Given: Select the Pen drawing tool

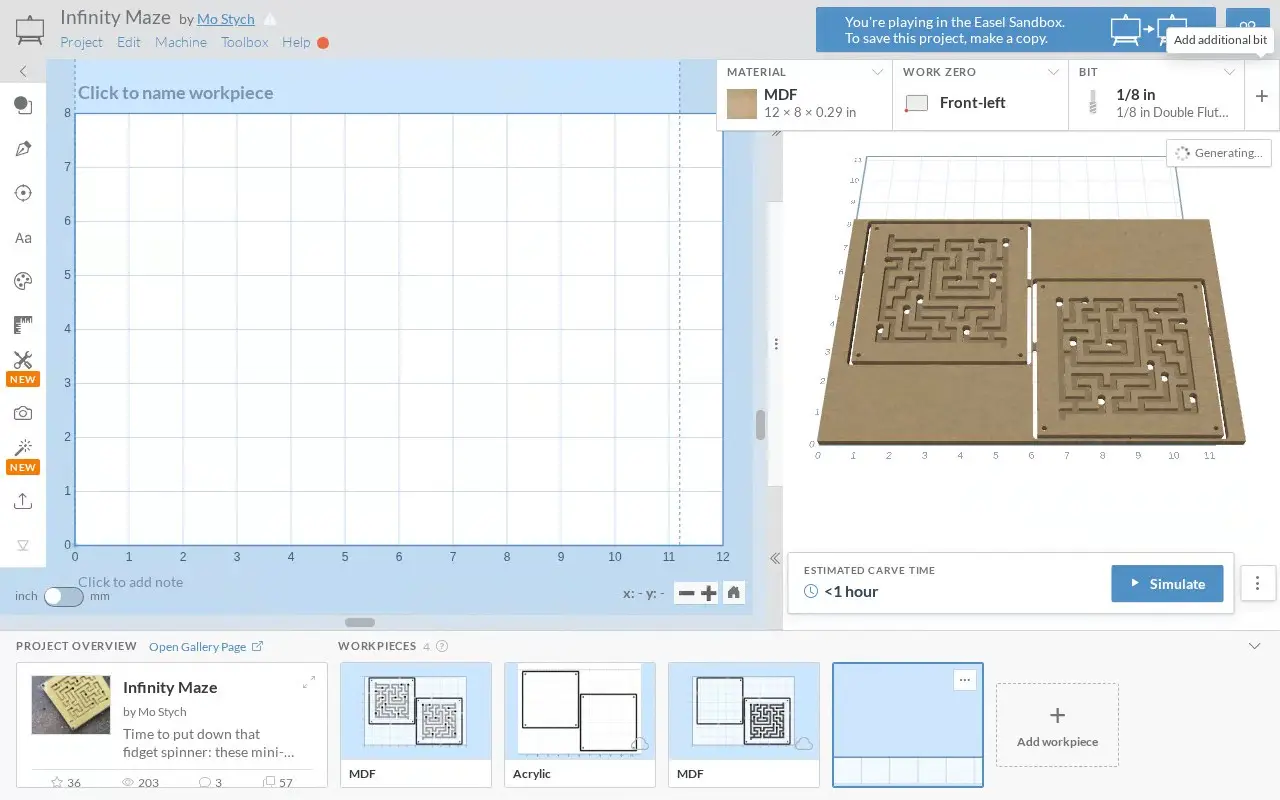Looking at the screenshot, I should tap(23, 149).
